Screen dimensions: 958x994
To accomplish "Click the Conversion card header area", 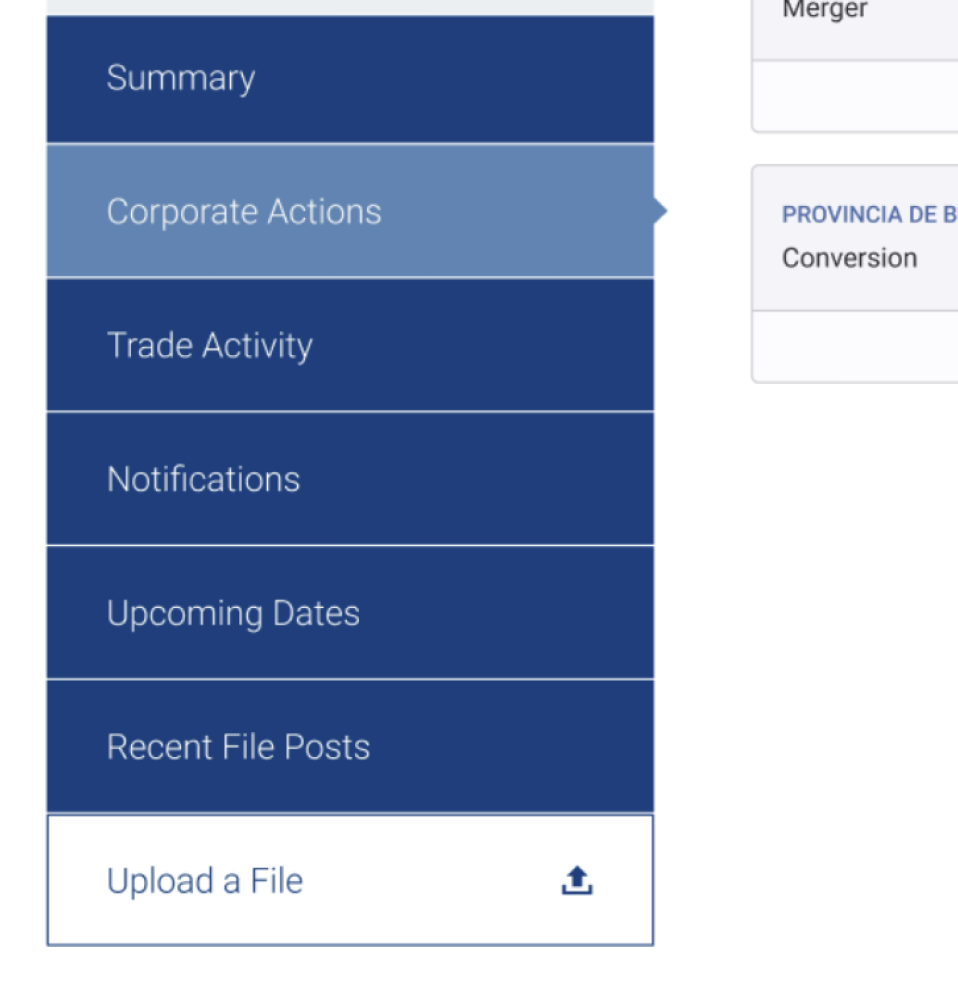I will tap(855, 238).
